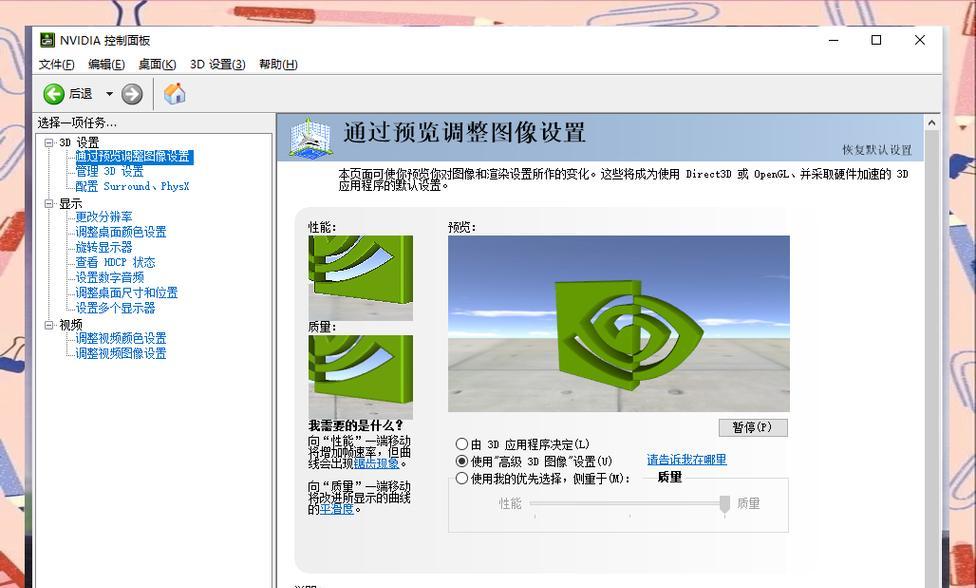Click the 后退 text label
Viewport: 976px width, 588px height.
pyautogui.click(x=81, y=94)
